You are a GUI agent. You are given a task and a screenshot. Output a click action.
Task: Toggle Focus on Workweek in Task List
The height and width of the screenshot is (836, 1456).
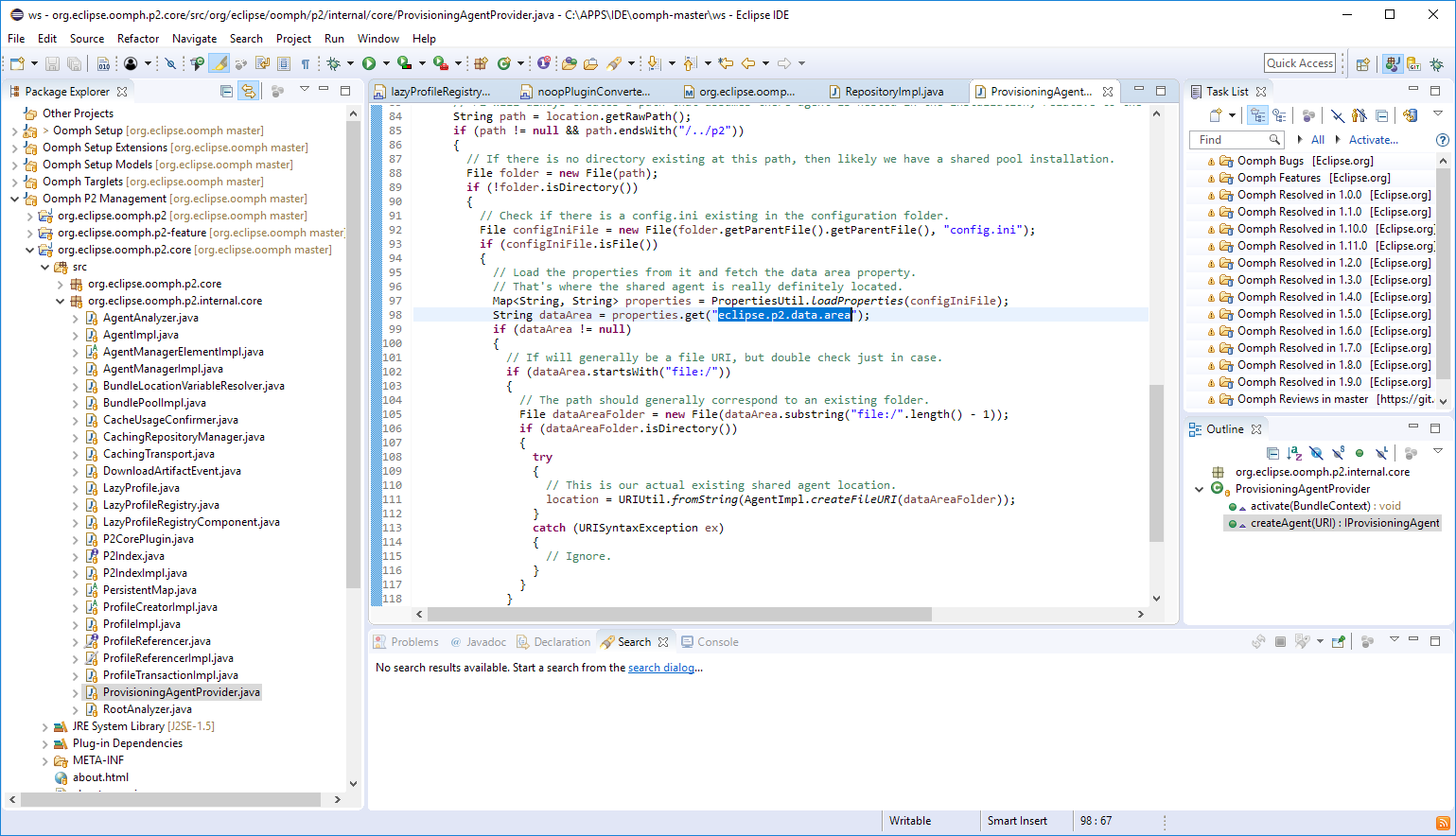[1308, 115]
